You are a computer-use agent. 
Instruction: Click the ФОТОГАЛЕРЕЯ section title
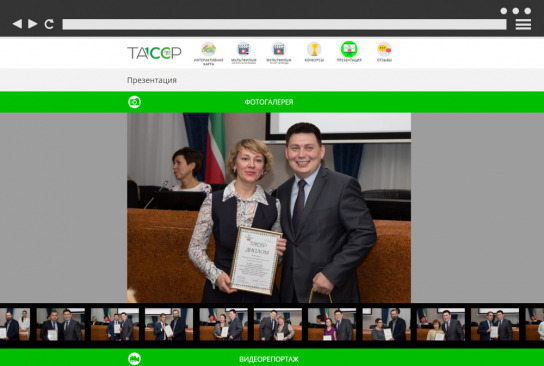(269, 102)
